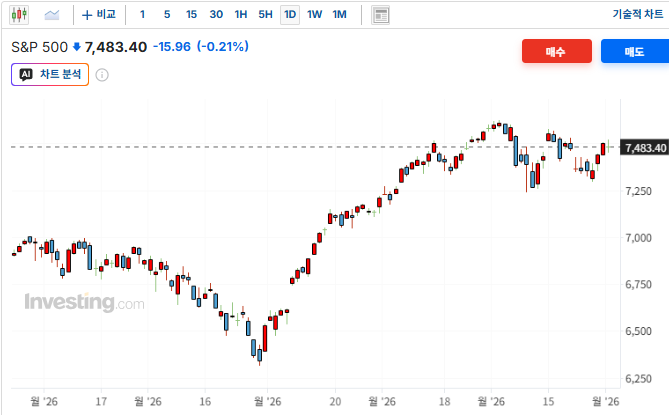Click the 7,000 price axis label
Viewport: 669px width, 415px height.
point(638,238)
